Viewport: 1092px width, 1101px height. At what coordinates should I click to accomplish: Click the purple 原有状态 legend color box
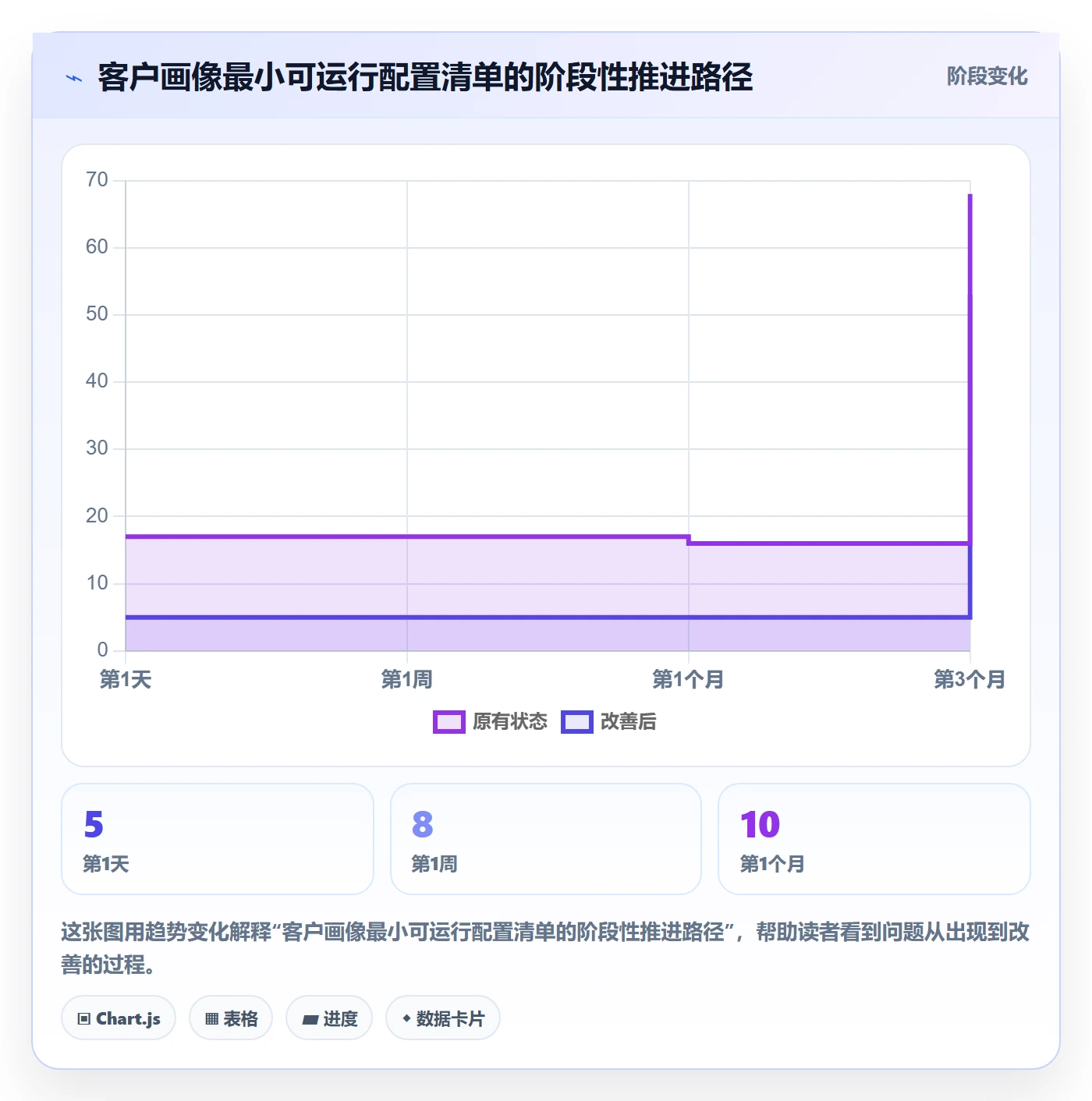tap(449, 722)
